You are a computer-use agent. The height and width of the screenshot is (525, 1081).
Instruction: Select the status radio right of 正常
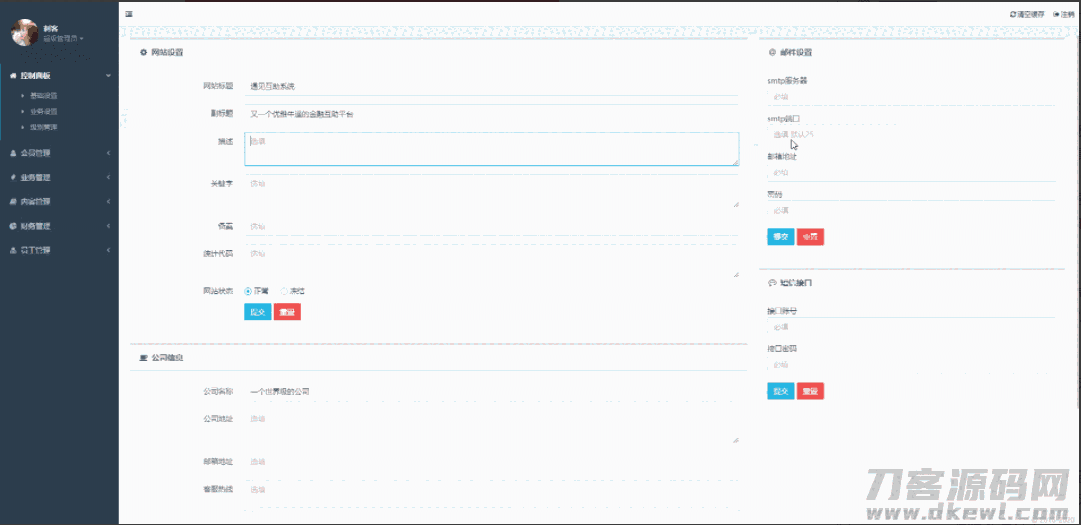pos(284,291)
